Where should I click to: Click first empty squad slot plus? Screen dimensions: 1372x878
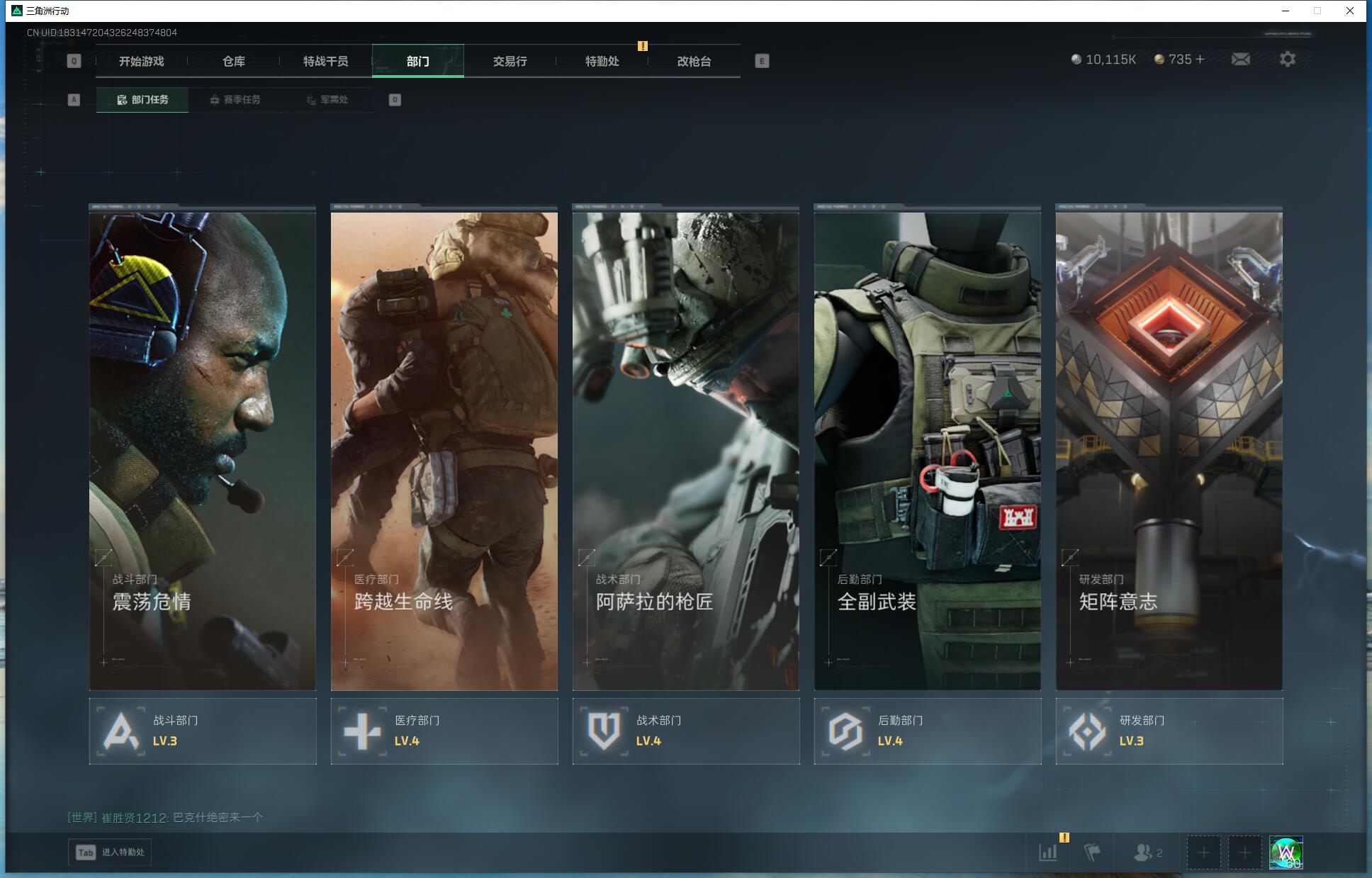[x=1203, y=852]
